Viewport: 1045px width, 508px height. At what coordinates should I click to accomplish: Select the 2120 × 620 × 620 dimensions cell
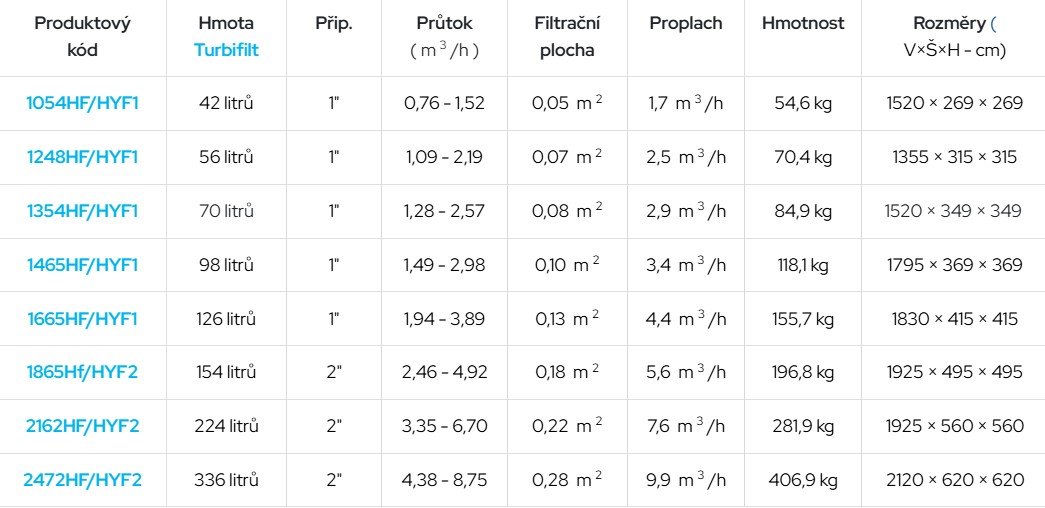[x=954, y=480]
